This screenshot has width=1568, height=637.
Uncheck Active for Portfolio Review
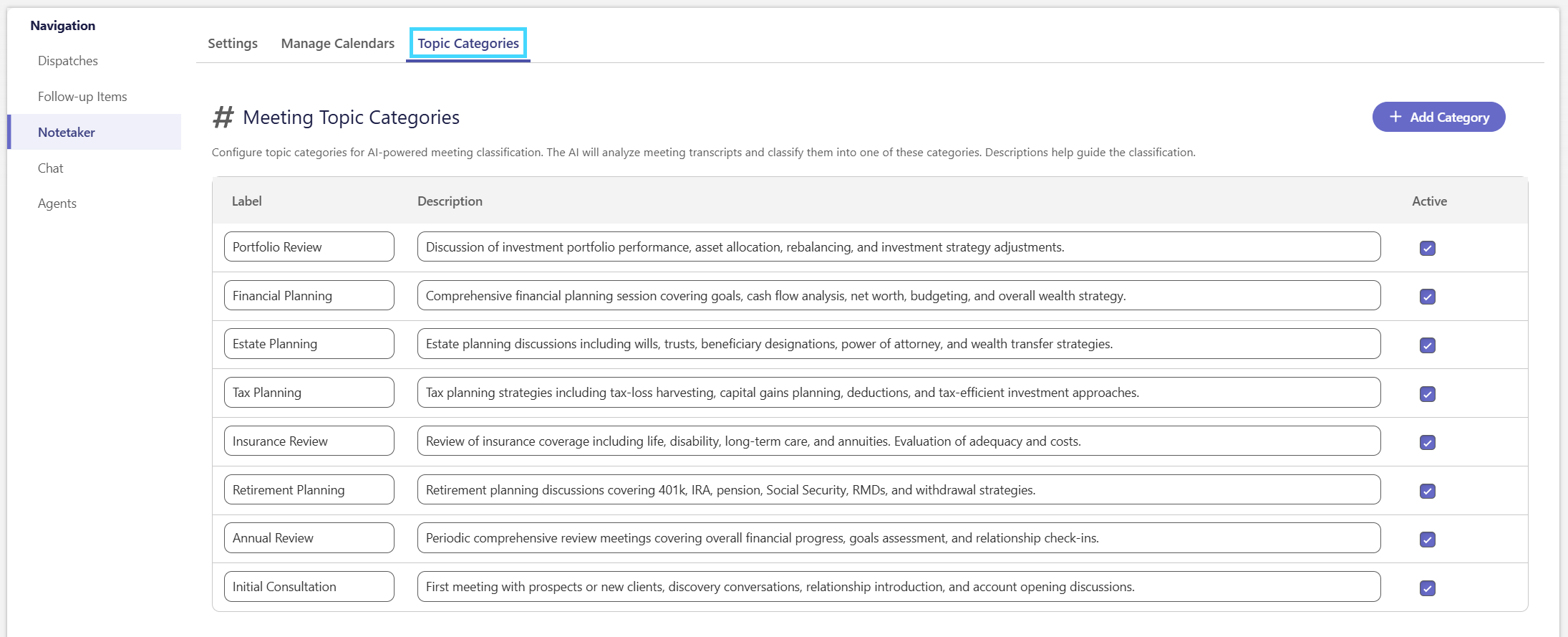1427,248
